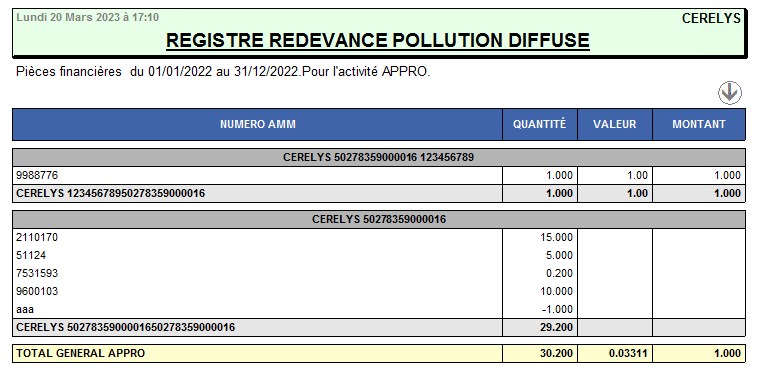This screenshot has width=760, height=376.
Task: Click the TOTAL GENERAL APPRO row
Action: (379, 353)
